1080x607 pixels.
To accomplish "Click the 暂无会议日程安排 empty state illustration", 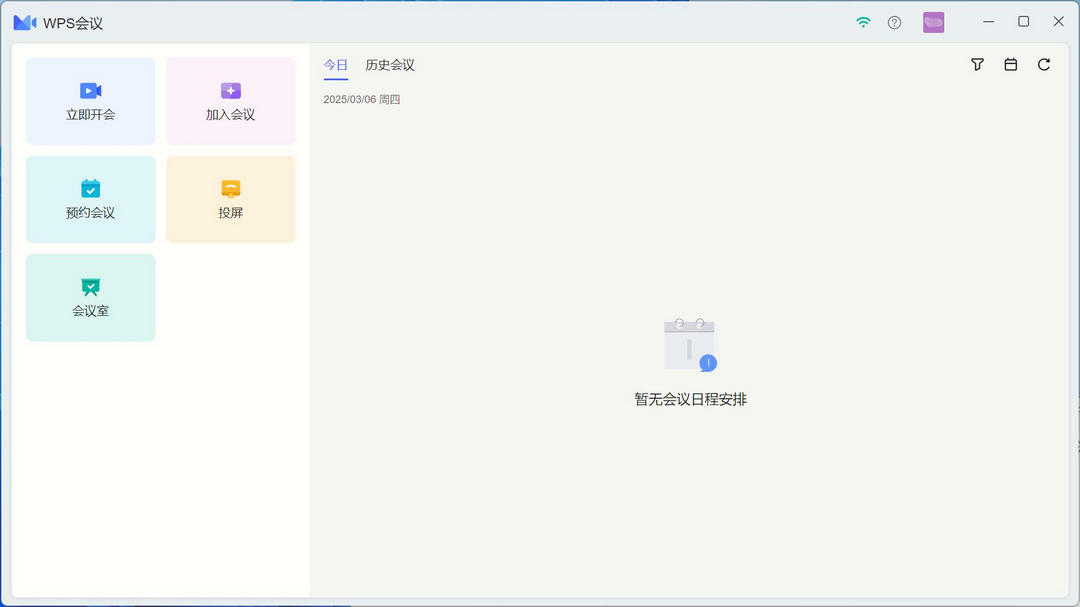I will [x=690, y=343].
